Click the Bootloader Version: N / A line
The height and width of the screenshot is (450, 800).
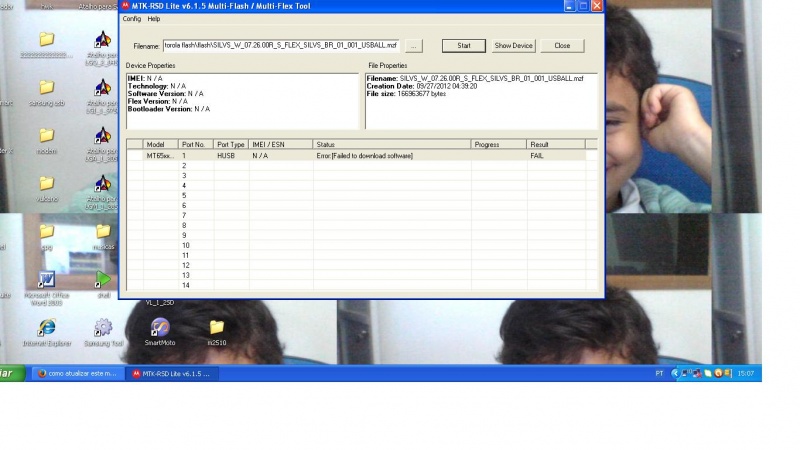pyautogui.click(x=168, y=109)
